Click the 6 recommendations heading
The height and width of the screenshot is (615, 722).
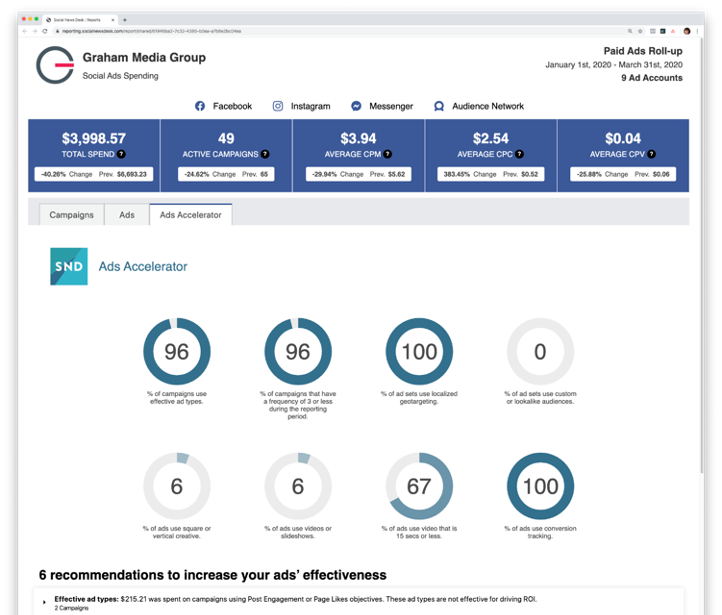tap(213, 575)
